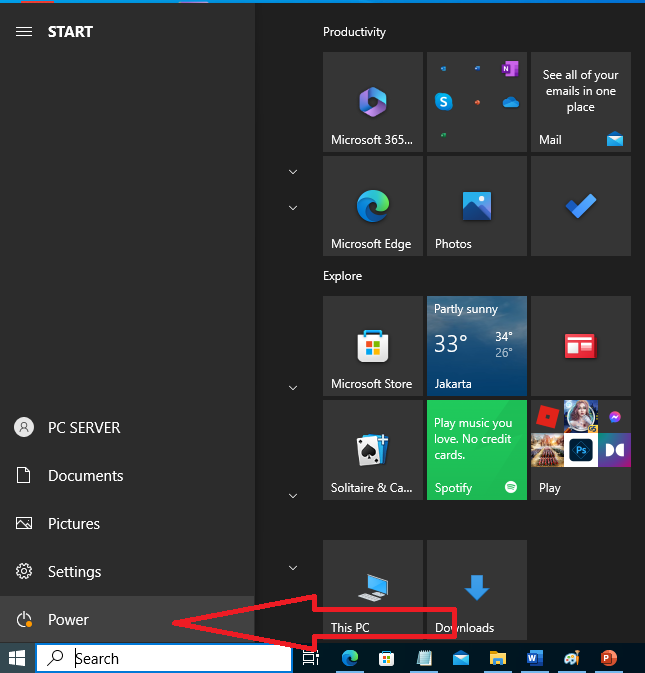645x673 pixels.
Task: Click the Productivity group heading
Action: pyautogui.click(x=354, y=32)
